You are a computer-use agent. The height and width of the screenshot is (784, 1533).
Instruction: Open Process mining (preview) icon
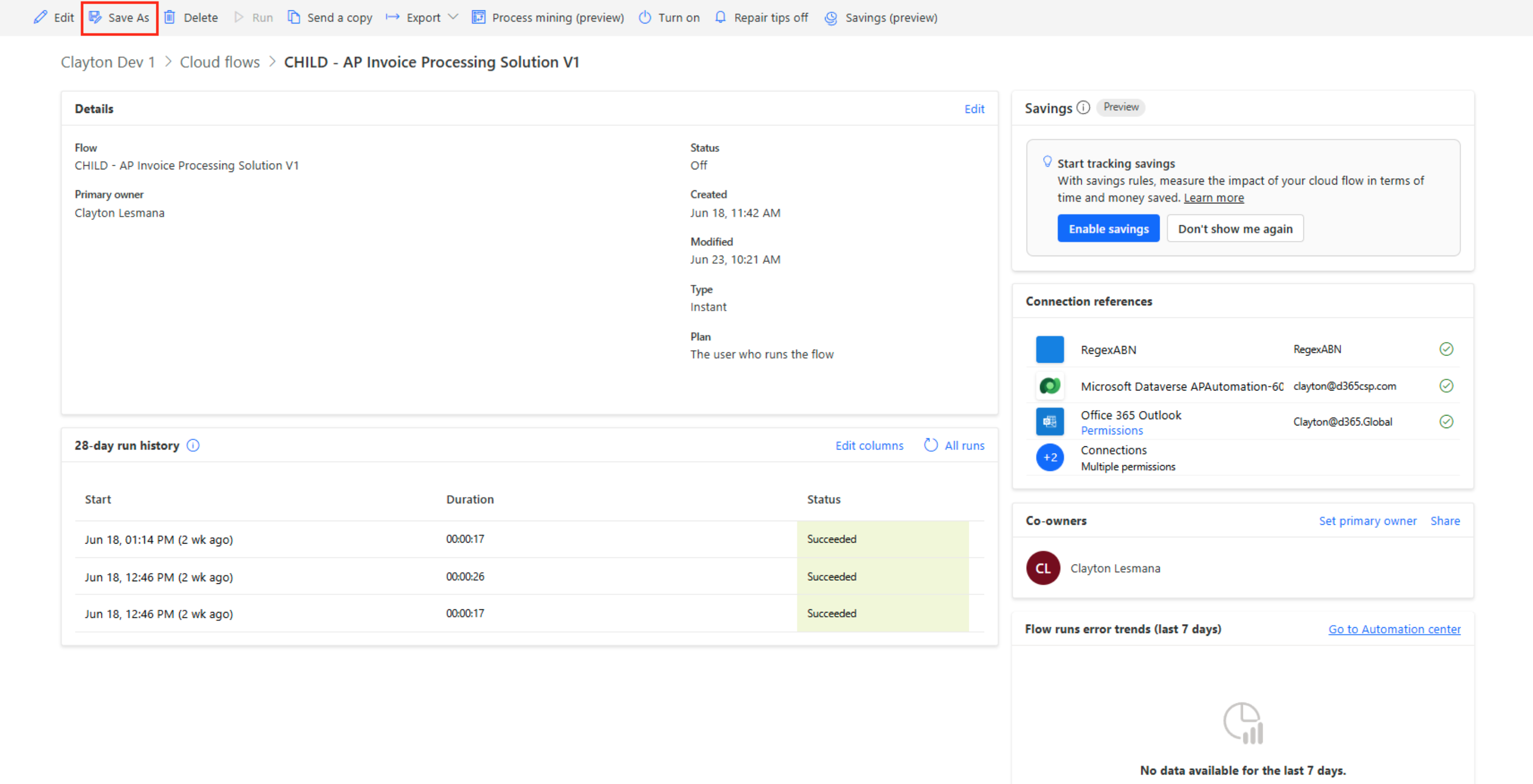click(478, 17)
